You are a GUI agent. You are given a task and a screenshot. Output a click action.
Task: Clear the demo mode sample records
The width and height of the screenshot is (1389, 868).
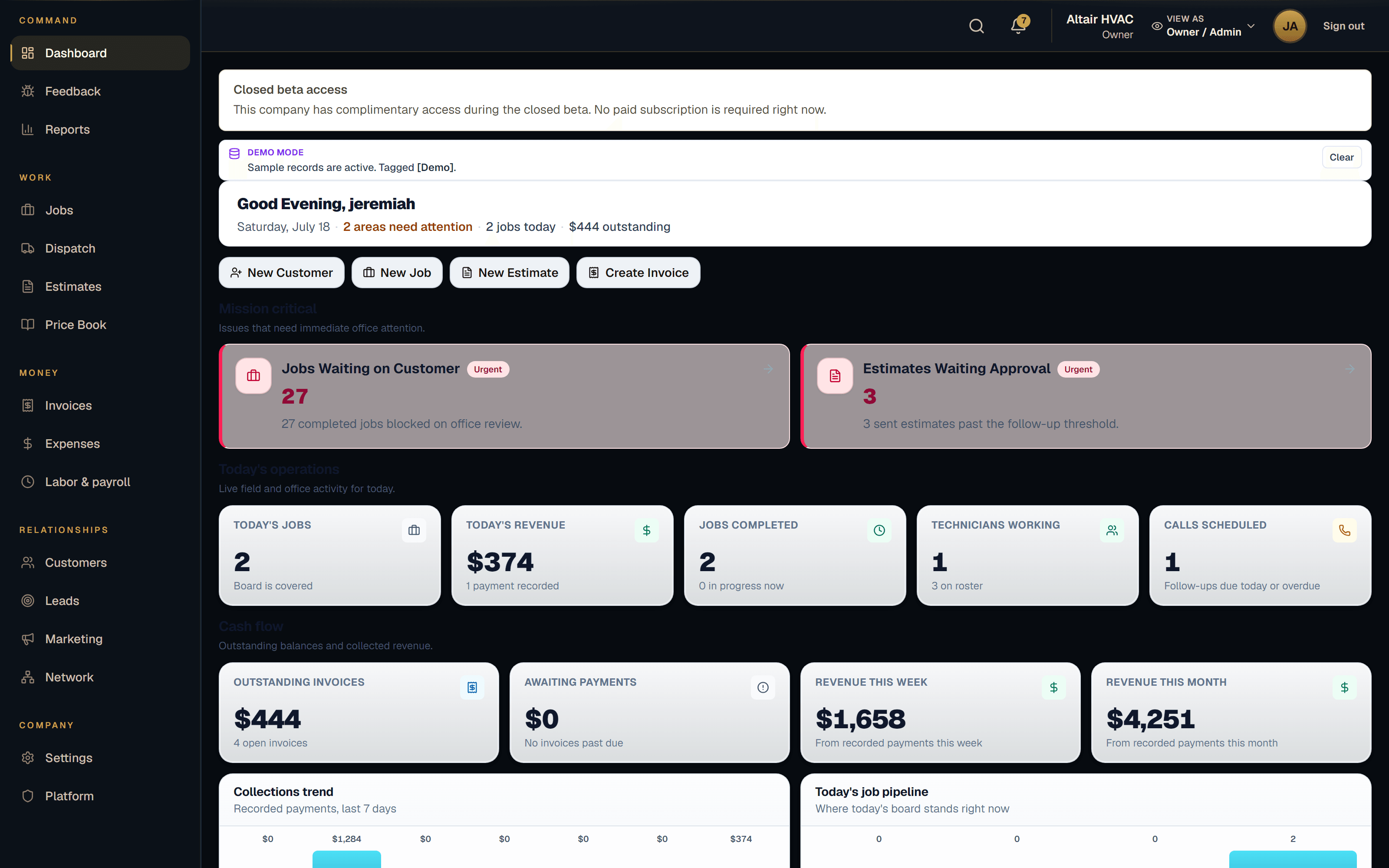pyautogui.click(x=1341, y=157)
